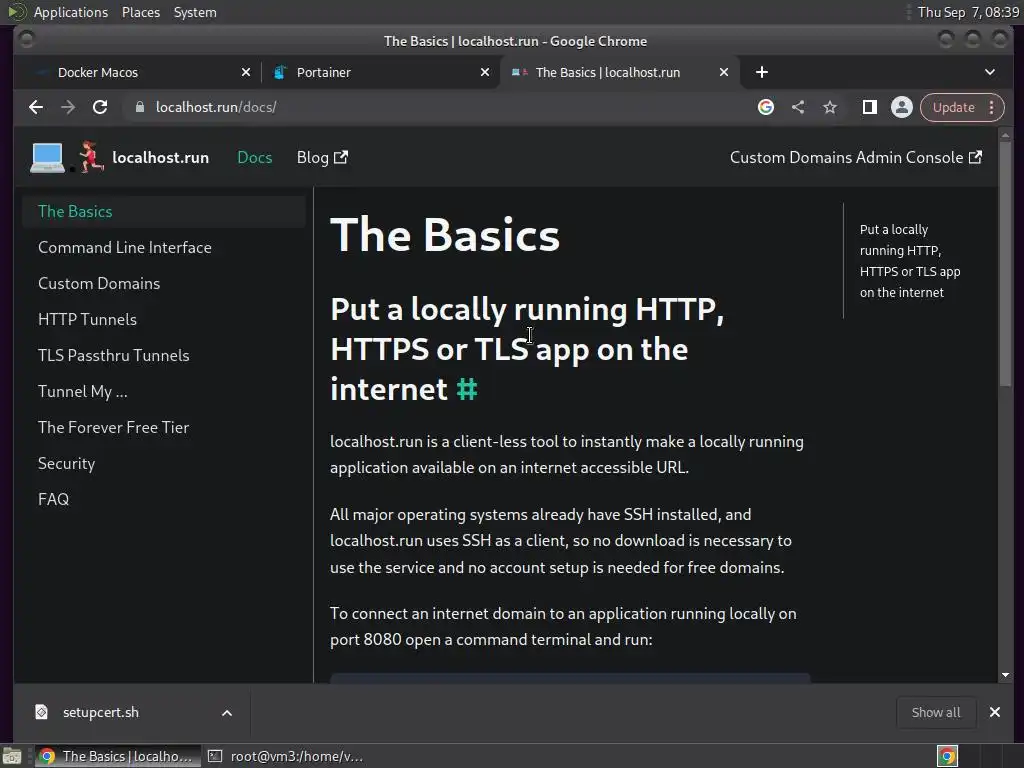
Task: Click the Chrome icon in the panel's right corner
Action: coord(947,756)
